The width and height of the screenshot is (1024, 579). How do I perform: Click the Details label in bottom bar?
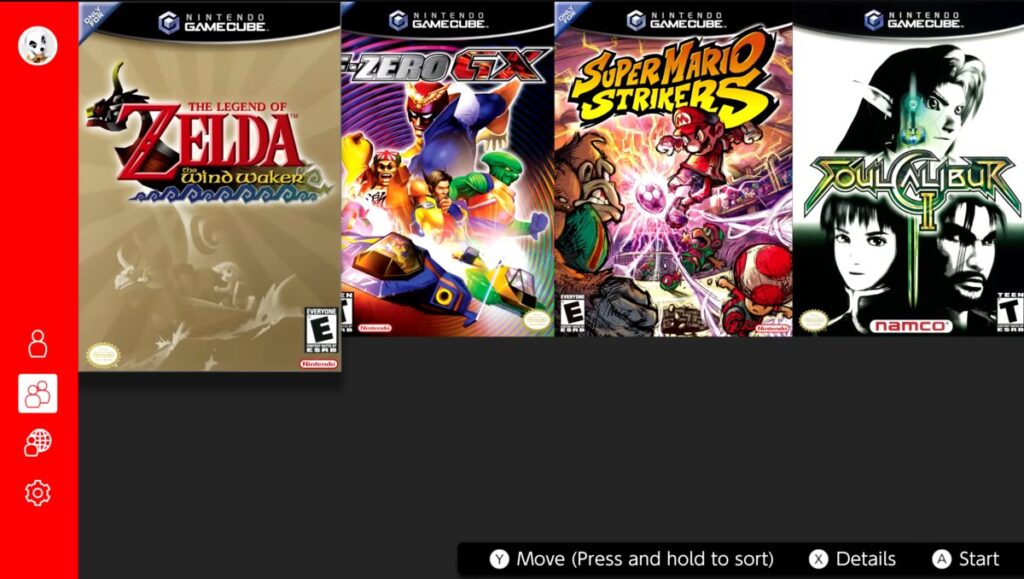pos(866,559)
